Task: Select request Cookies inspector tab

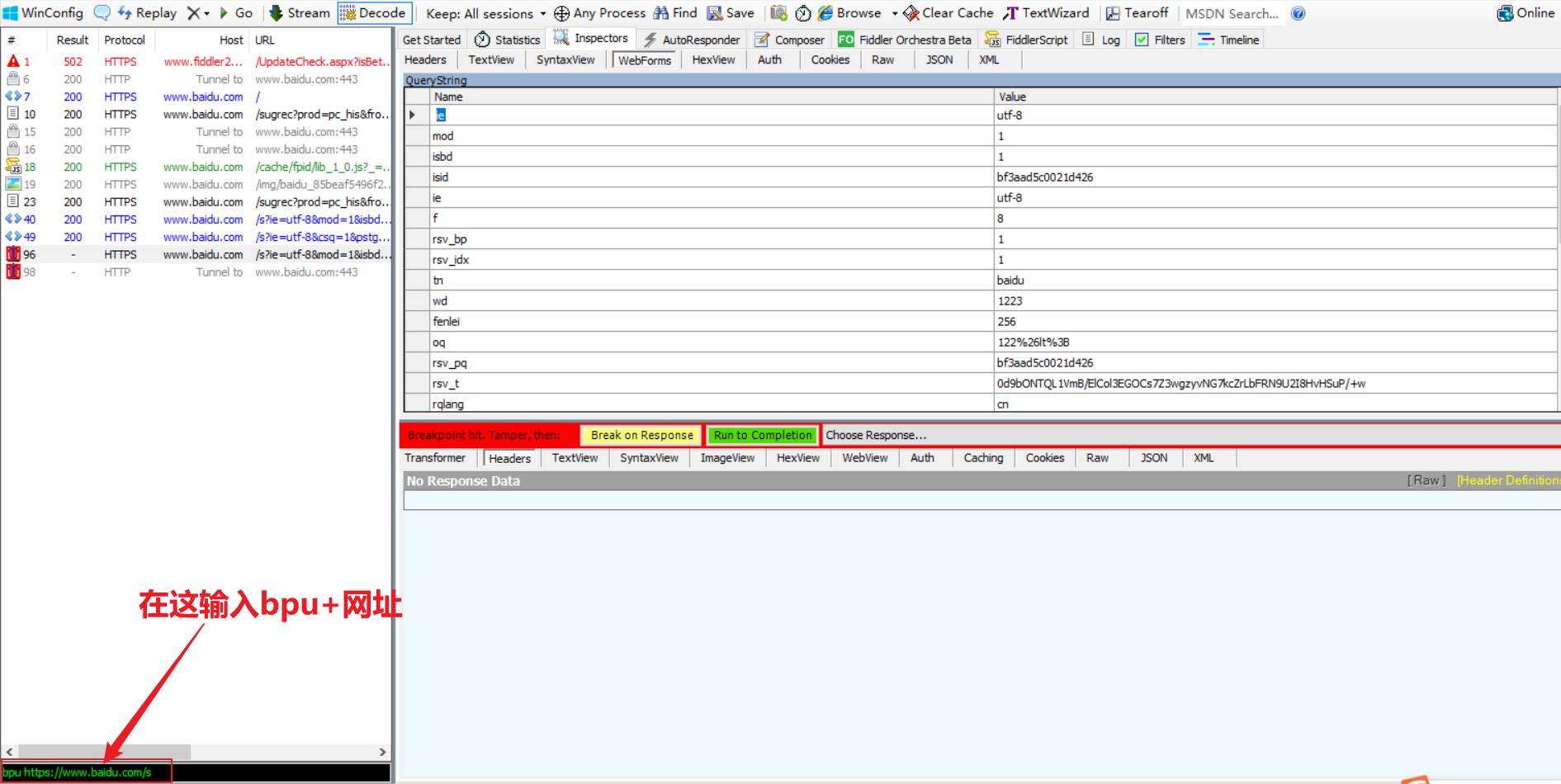Action: [830, 59]
